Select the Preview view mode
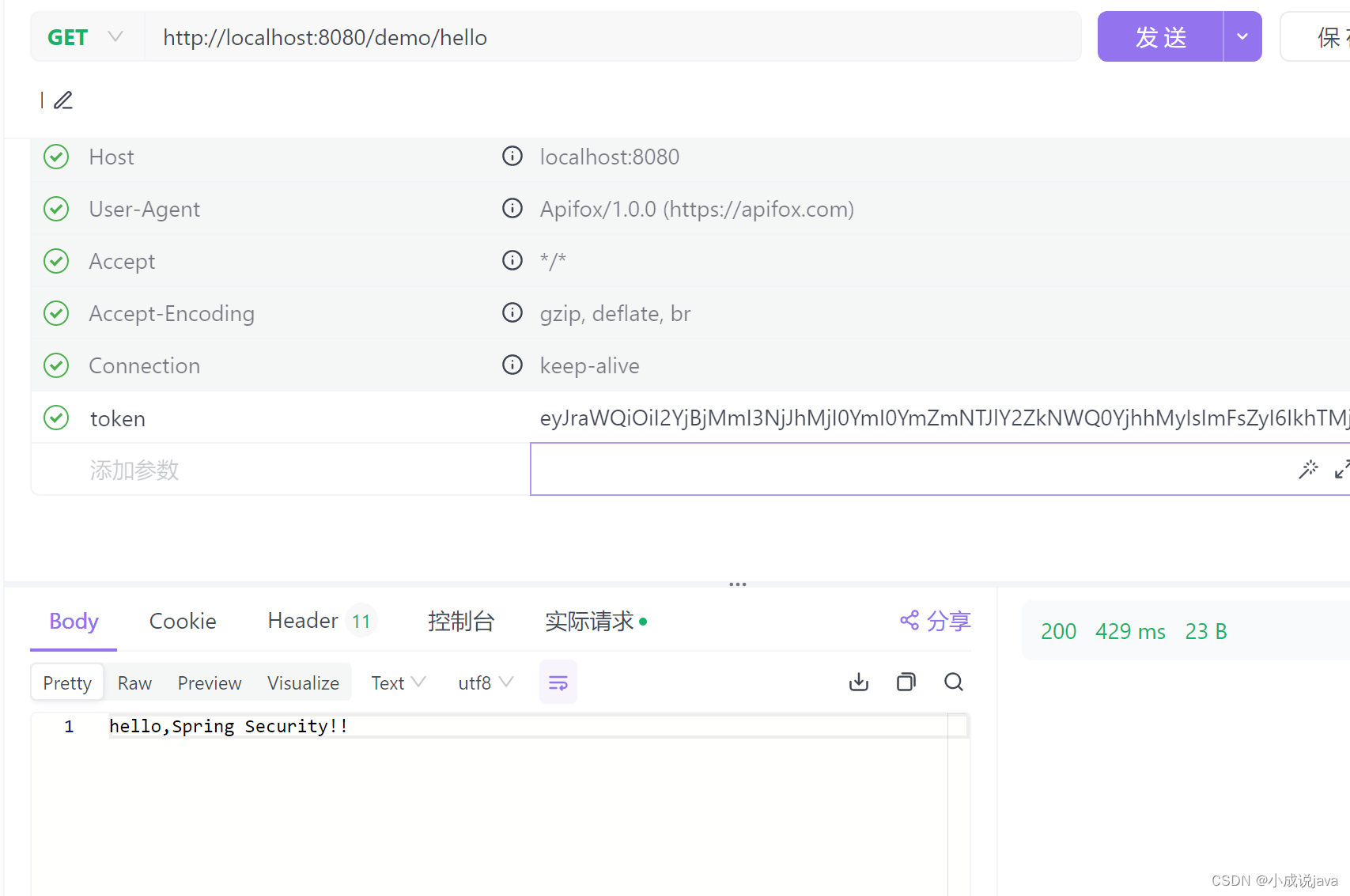 (x=210, y=682)
